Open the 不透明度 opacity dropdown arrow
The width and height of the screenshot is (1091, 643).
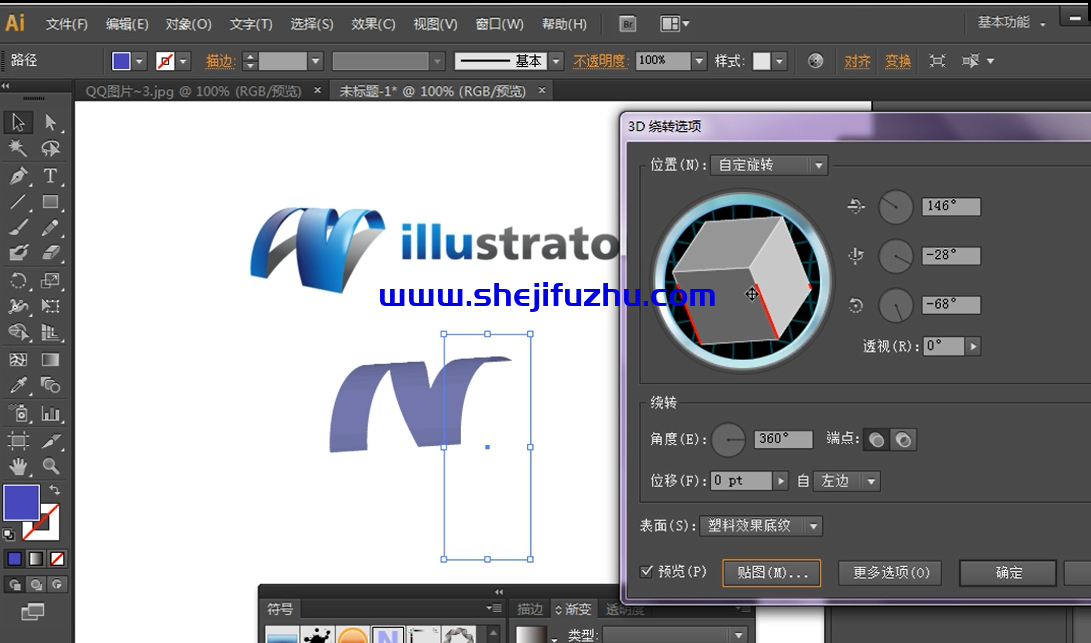pyautogui.click(x=699, y=61)
